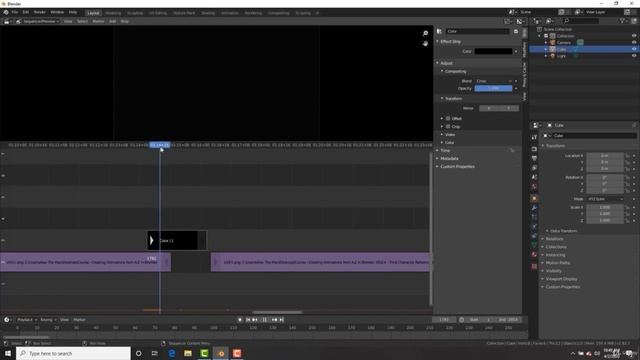Toggle visibility of the Collection in outliner

coord(634,36)
